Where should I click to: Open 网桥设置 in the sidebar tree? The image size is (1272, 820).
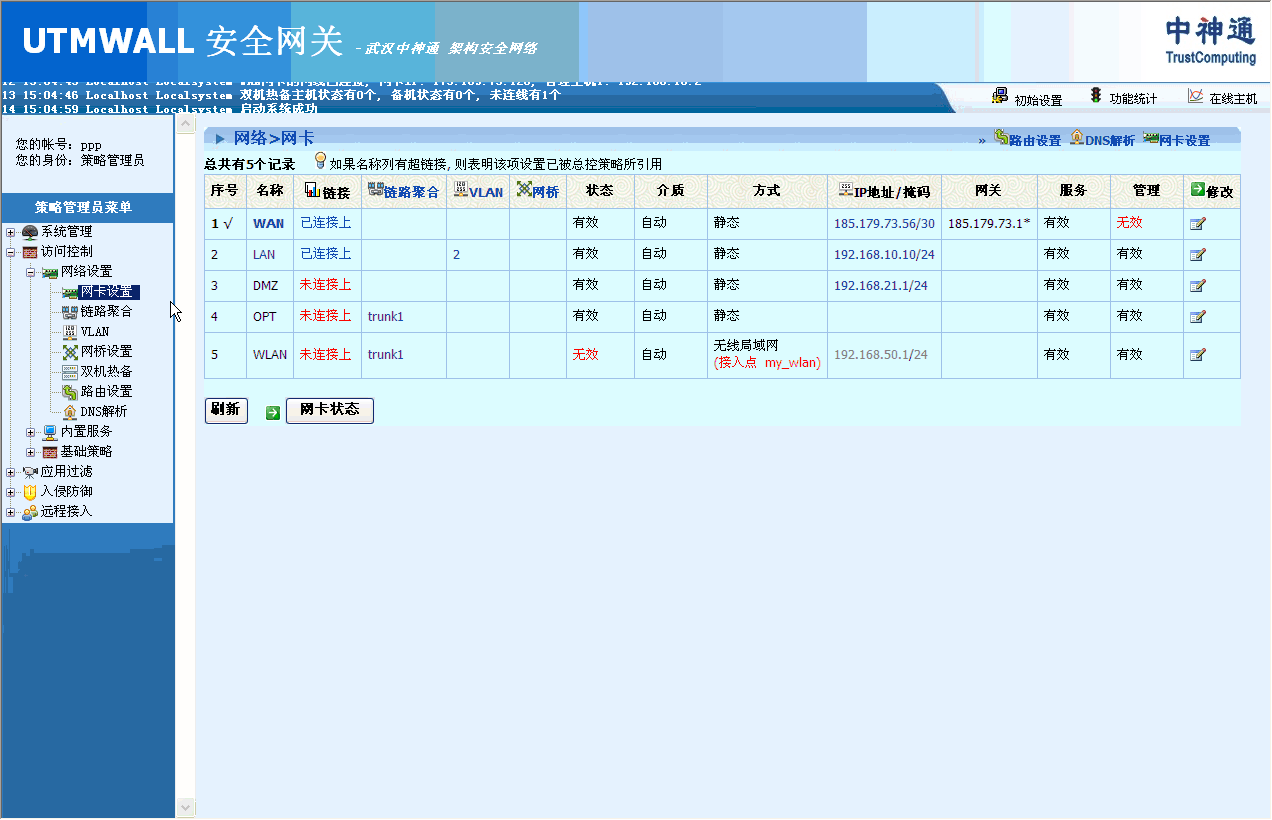106,352
